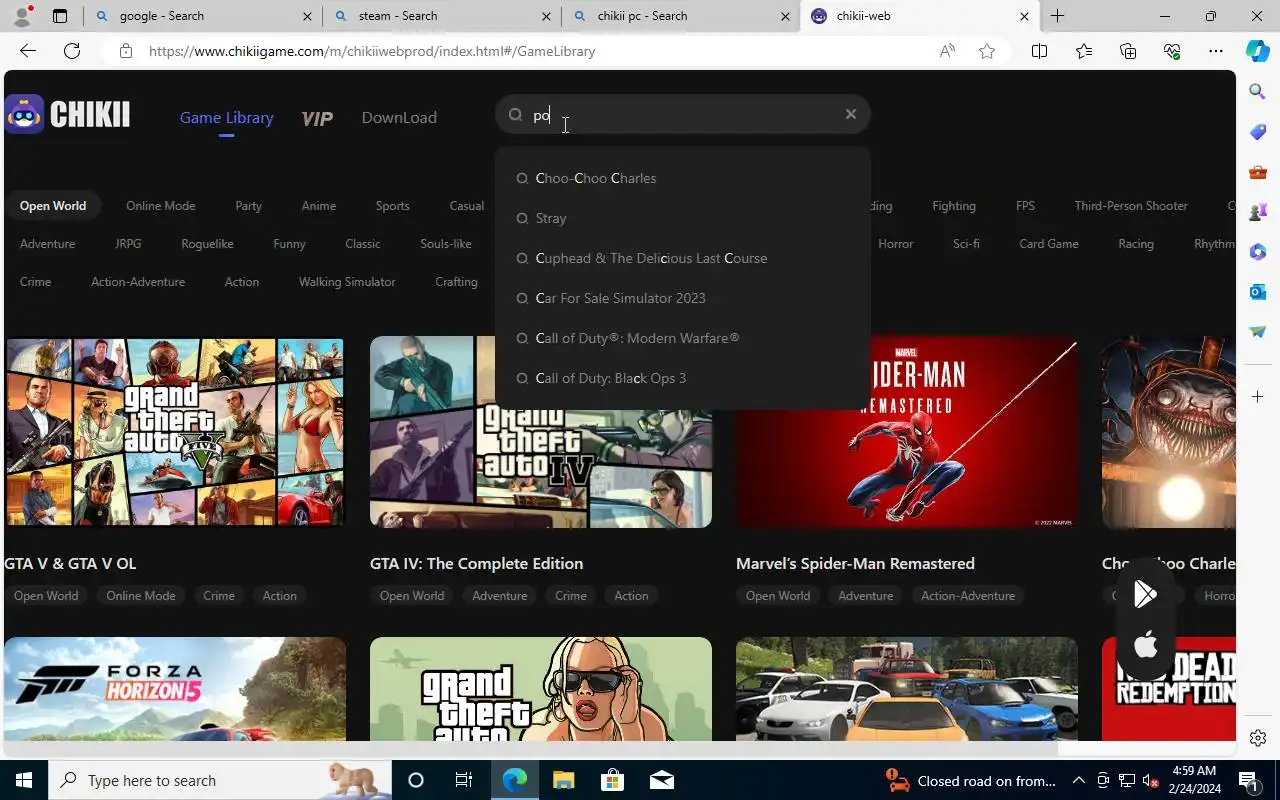Viewport: 1280px width, 800px height.
Task: Open the Microsoft 365 sidebar icon
Action: 1258,252
